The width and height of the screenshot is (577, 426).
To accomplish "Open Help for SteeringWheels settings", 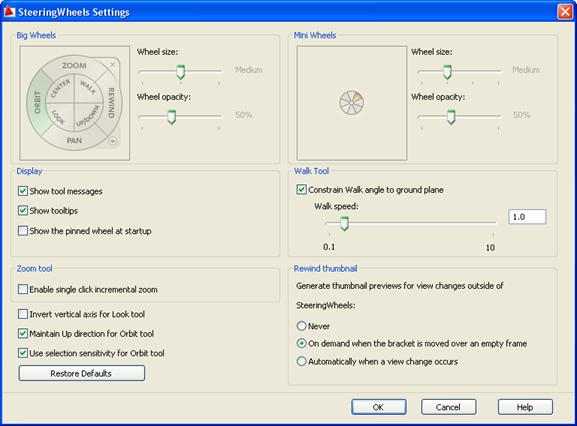I will click(x=525, y=407).
